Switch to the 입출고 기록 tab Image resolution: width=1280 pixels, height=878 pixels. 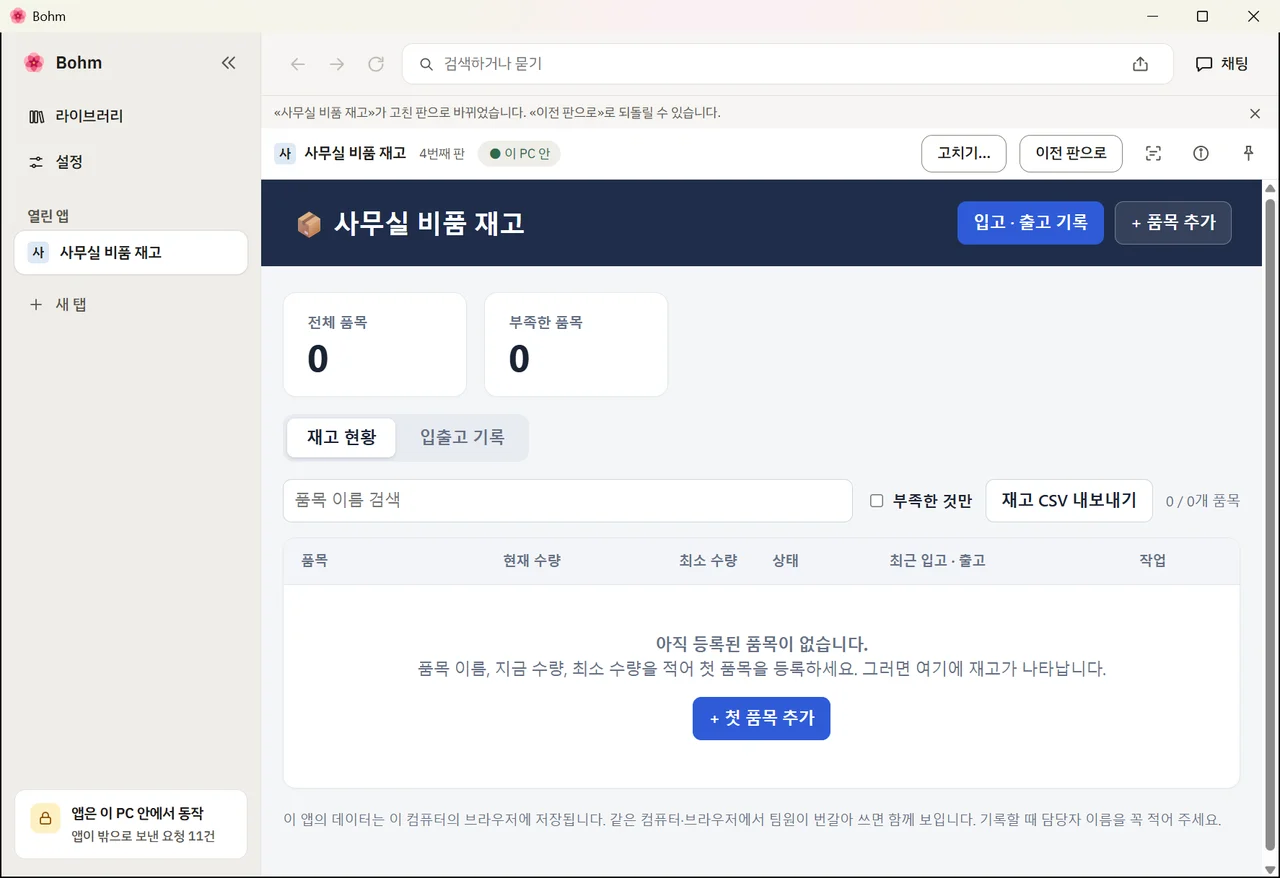(x=462, y=438)
